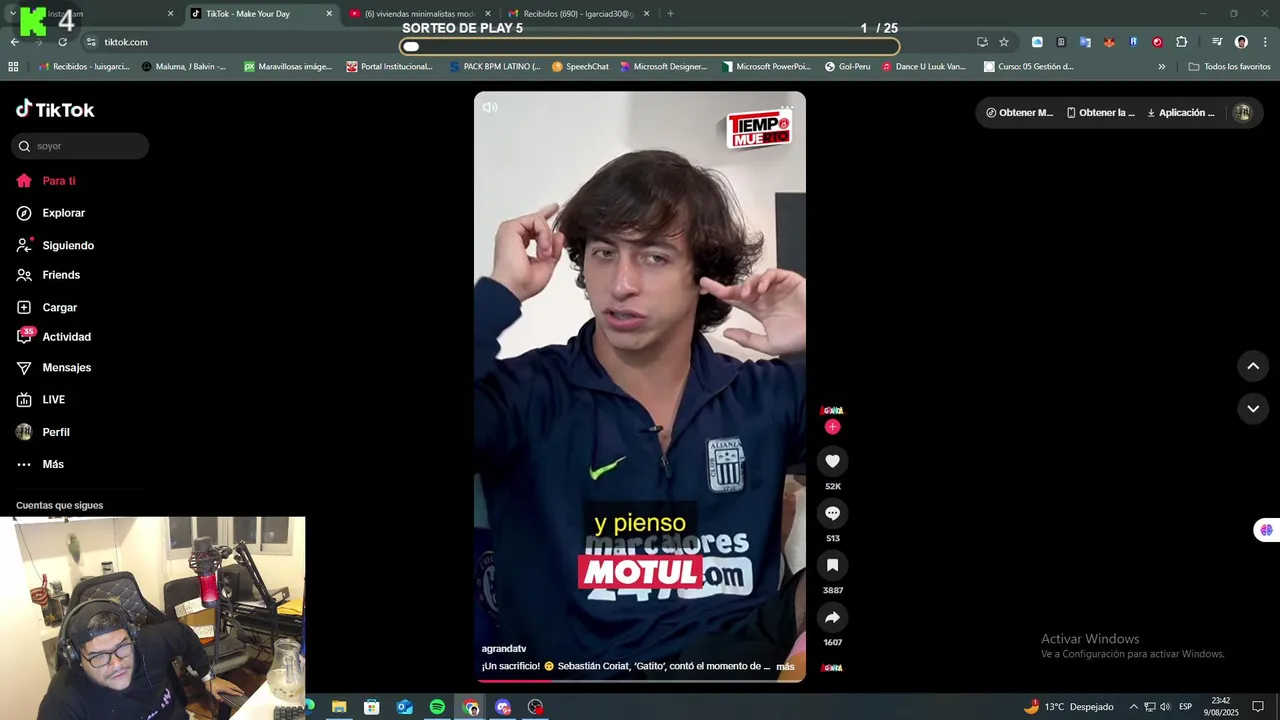Open media control playlist icon

click(x=1217, y=42)
